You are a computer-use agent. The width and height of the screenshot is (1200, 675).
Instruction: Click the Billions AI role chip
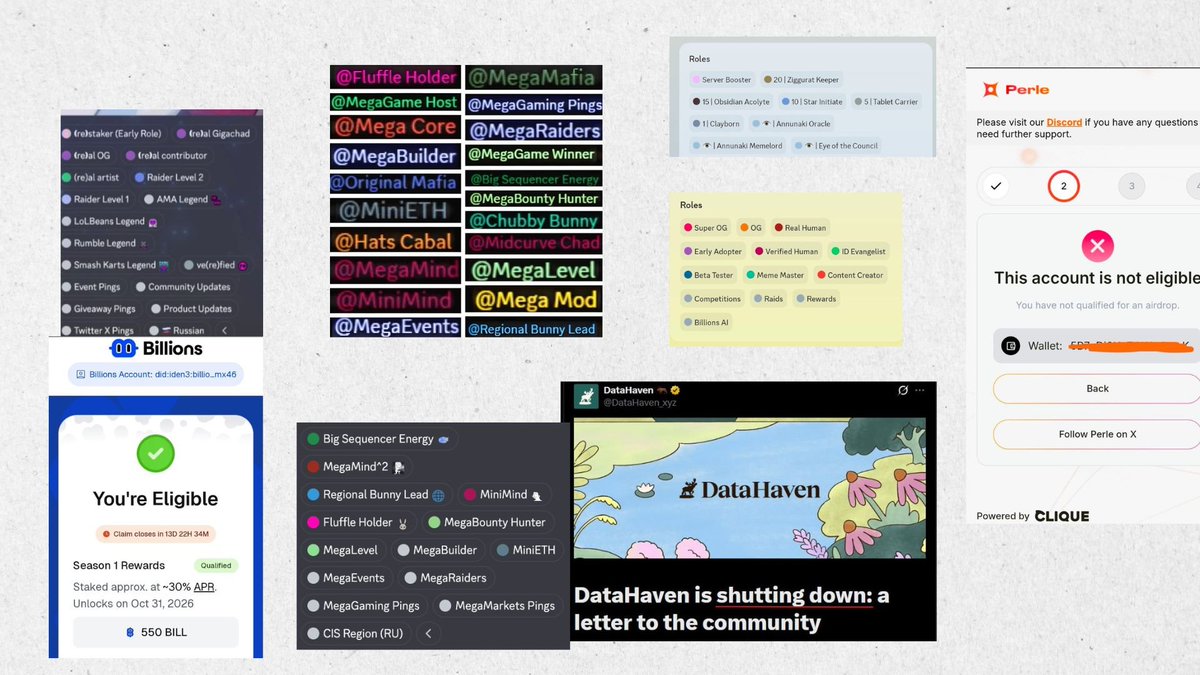[x=706, y=322]
